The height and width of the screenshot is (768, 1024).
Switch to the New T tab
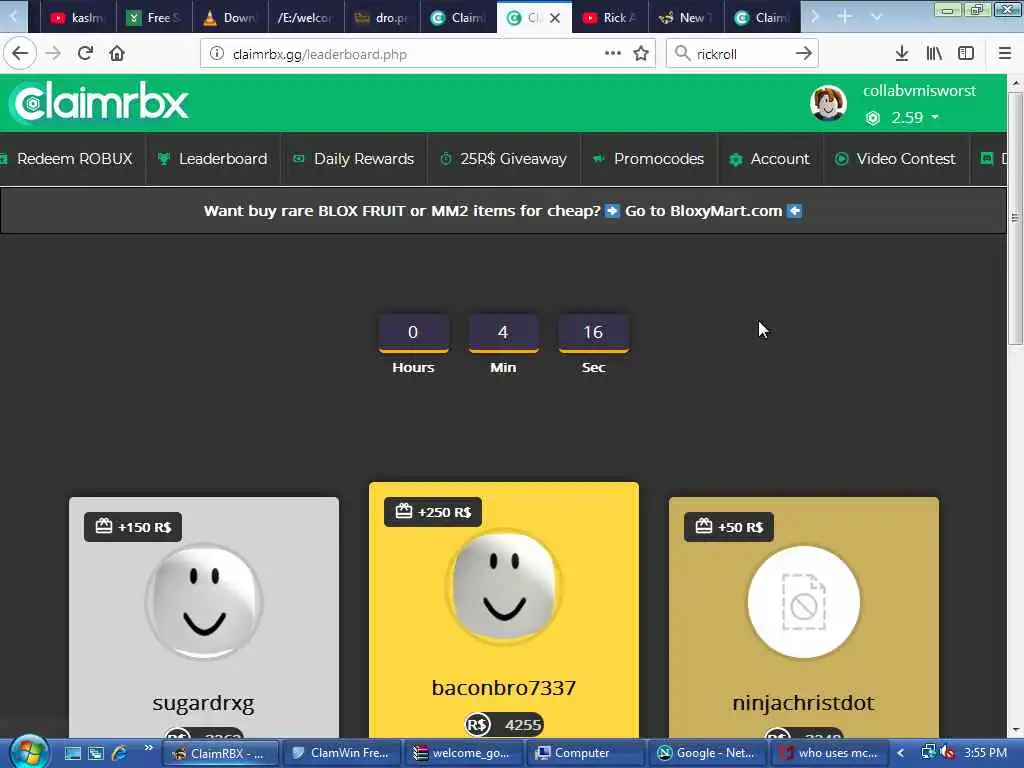[686, 18]
